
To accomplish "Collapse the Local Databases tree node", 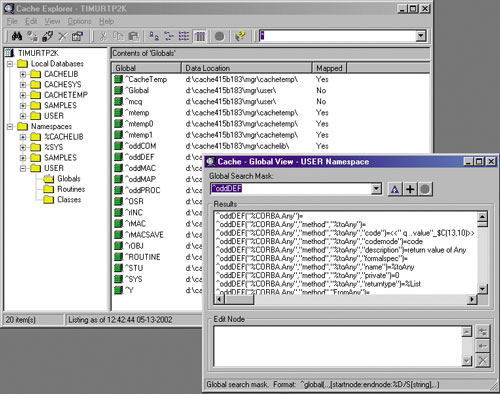I will tap(10, 64).
